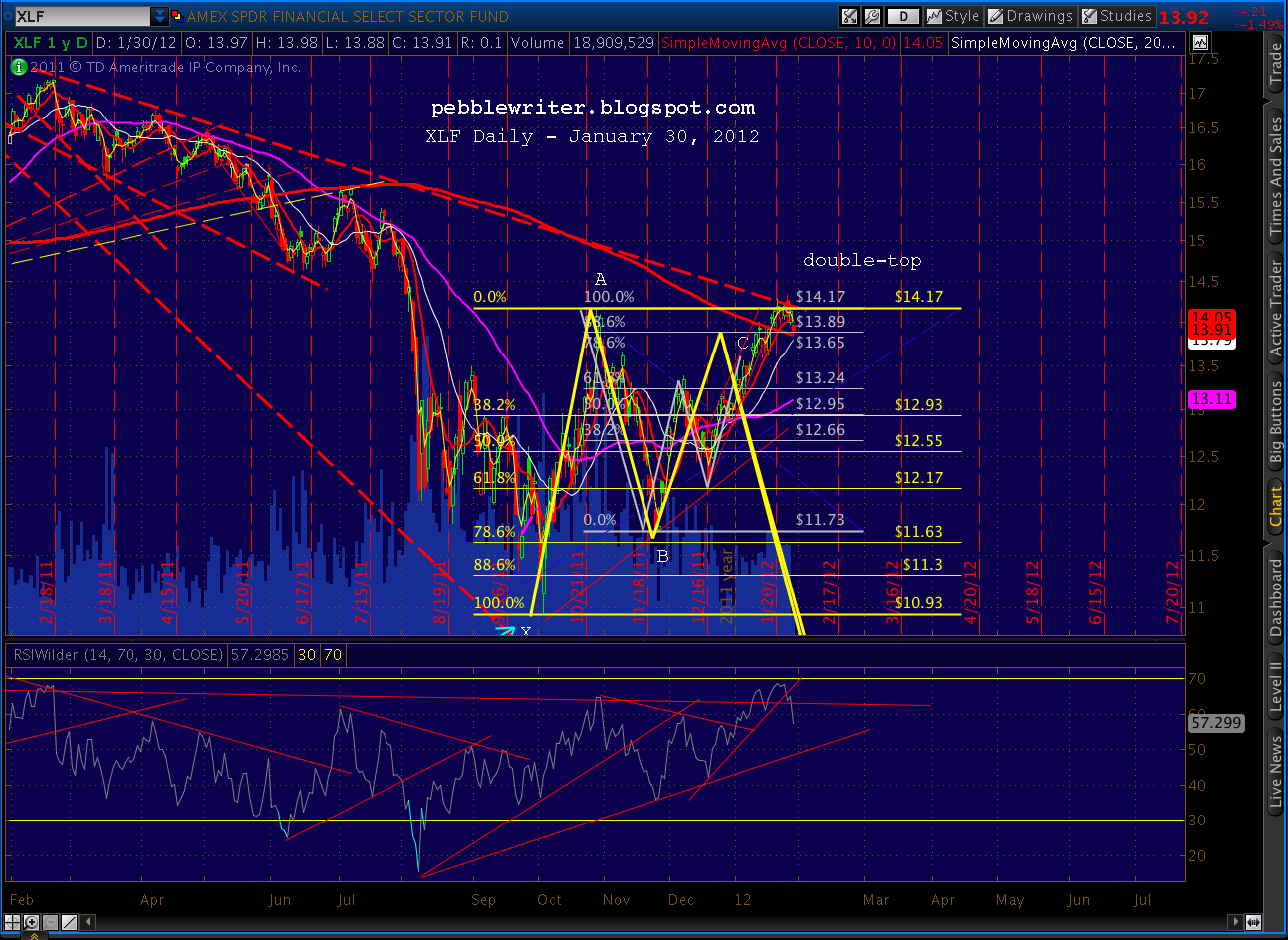Click the white $13.24 retracement label

tap(820, 378)
